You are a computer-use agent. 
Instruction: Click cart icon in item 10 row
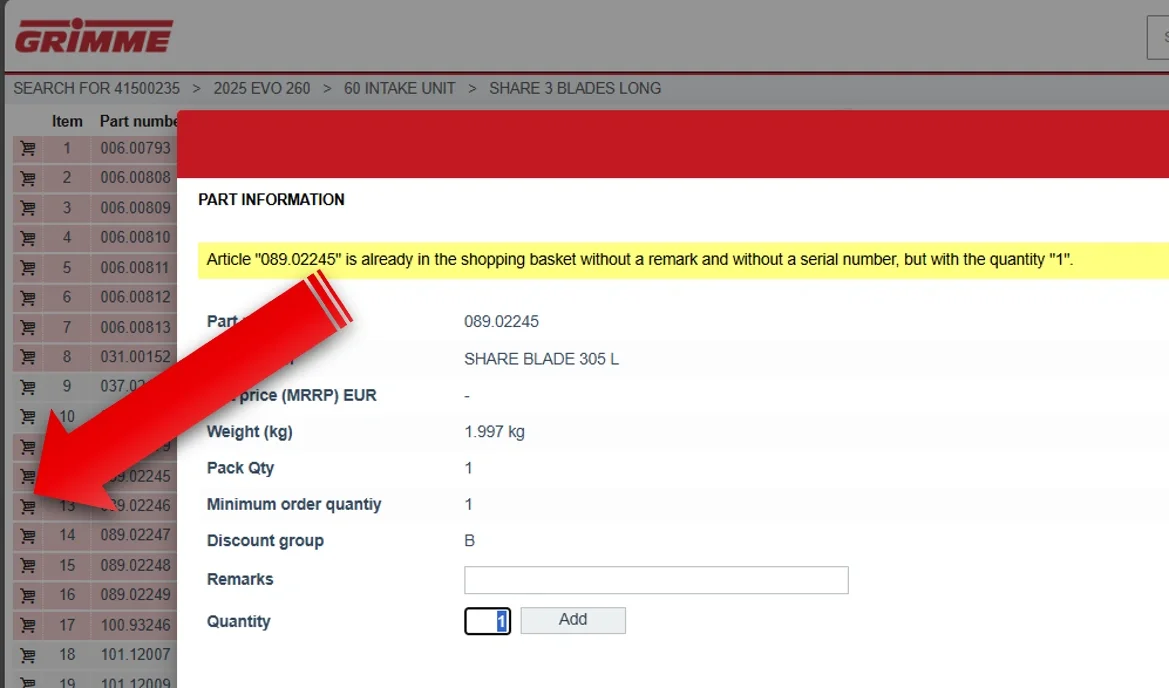coord(28,417)
